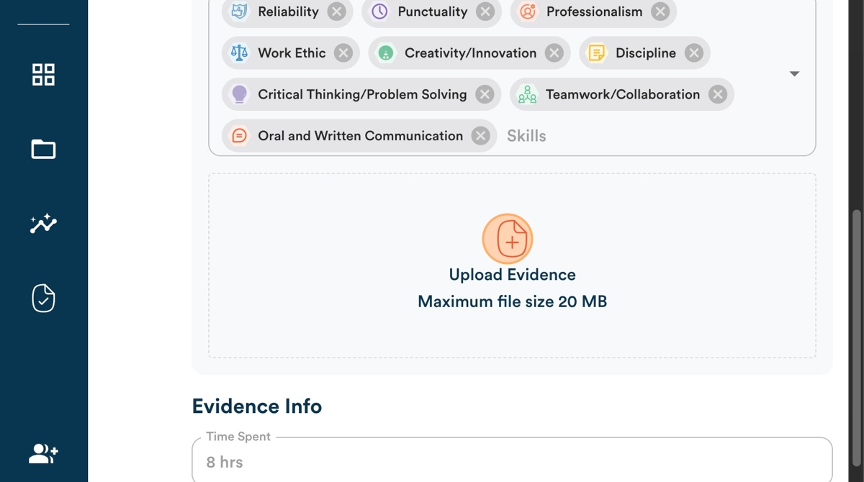Click the orange upload file icon

click(507, 239)
